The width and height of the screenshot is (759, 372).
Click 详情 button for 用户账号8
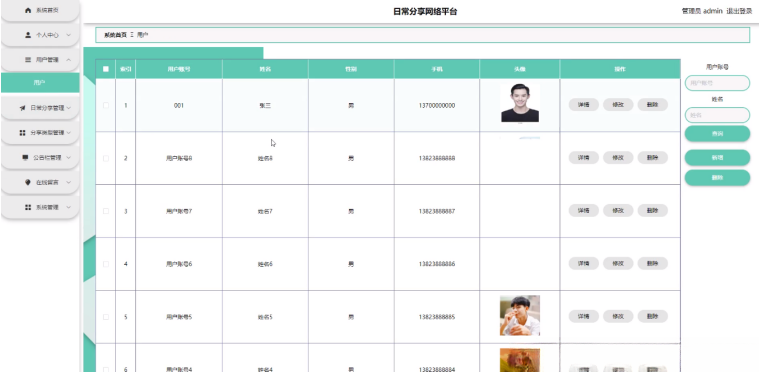(583, 158)
